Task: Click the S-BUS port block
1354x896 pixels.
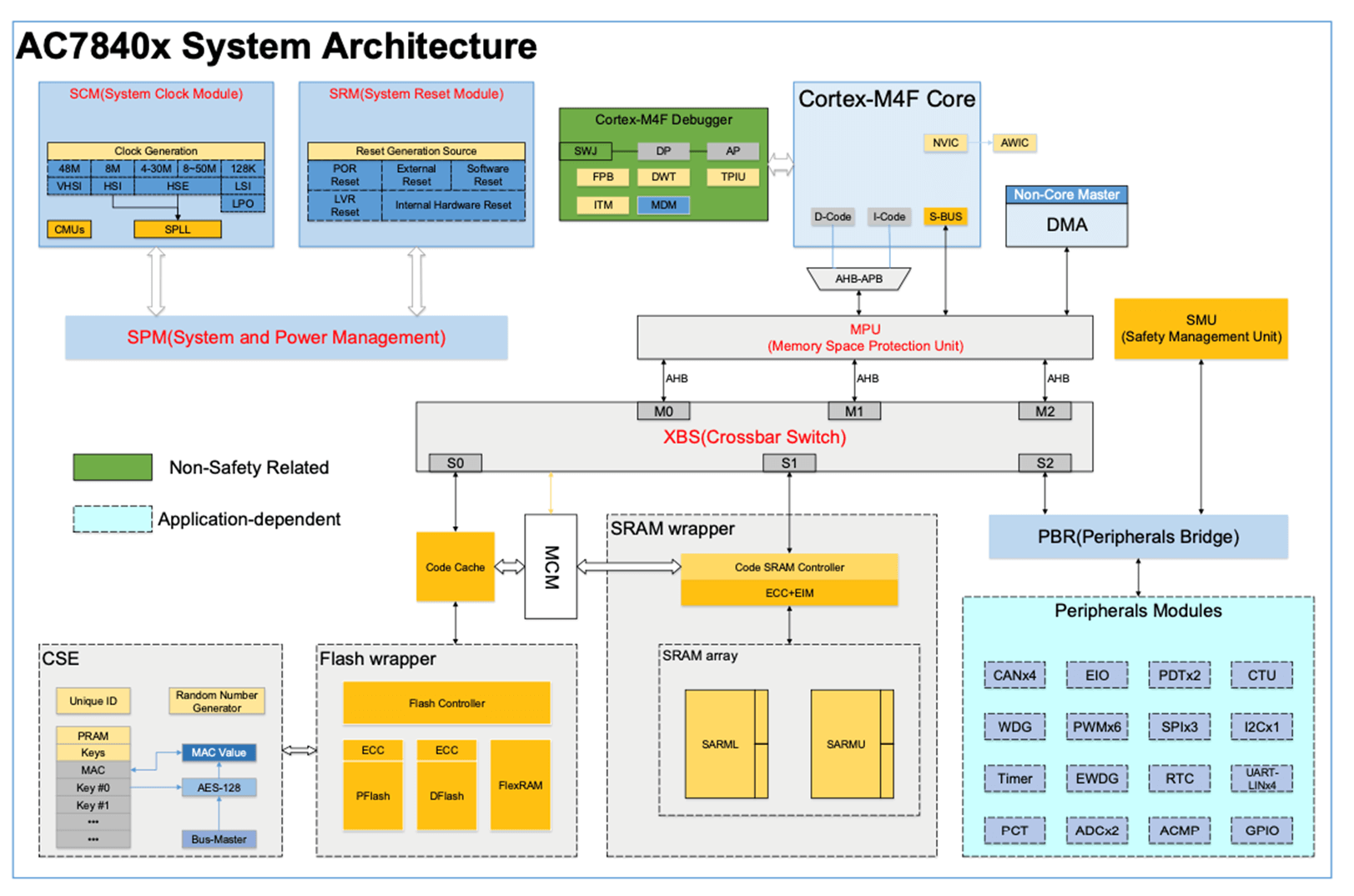Action: (944, 217)
